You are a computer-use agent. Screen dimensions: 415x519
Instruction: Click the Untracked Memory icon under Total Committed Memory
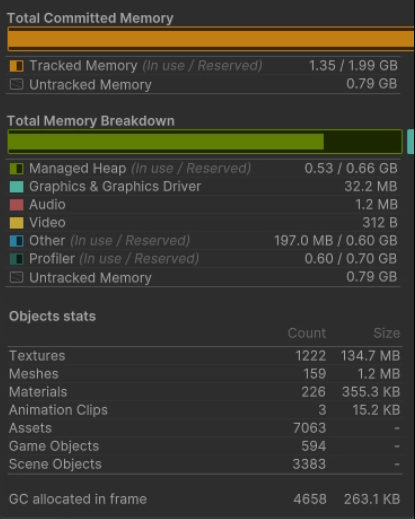(x=16, y=84)
